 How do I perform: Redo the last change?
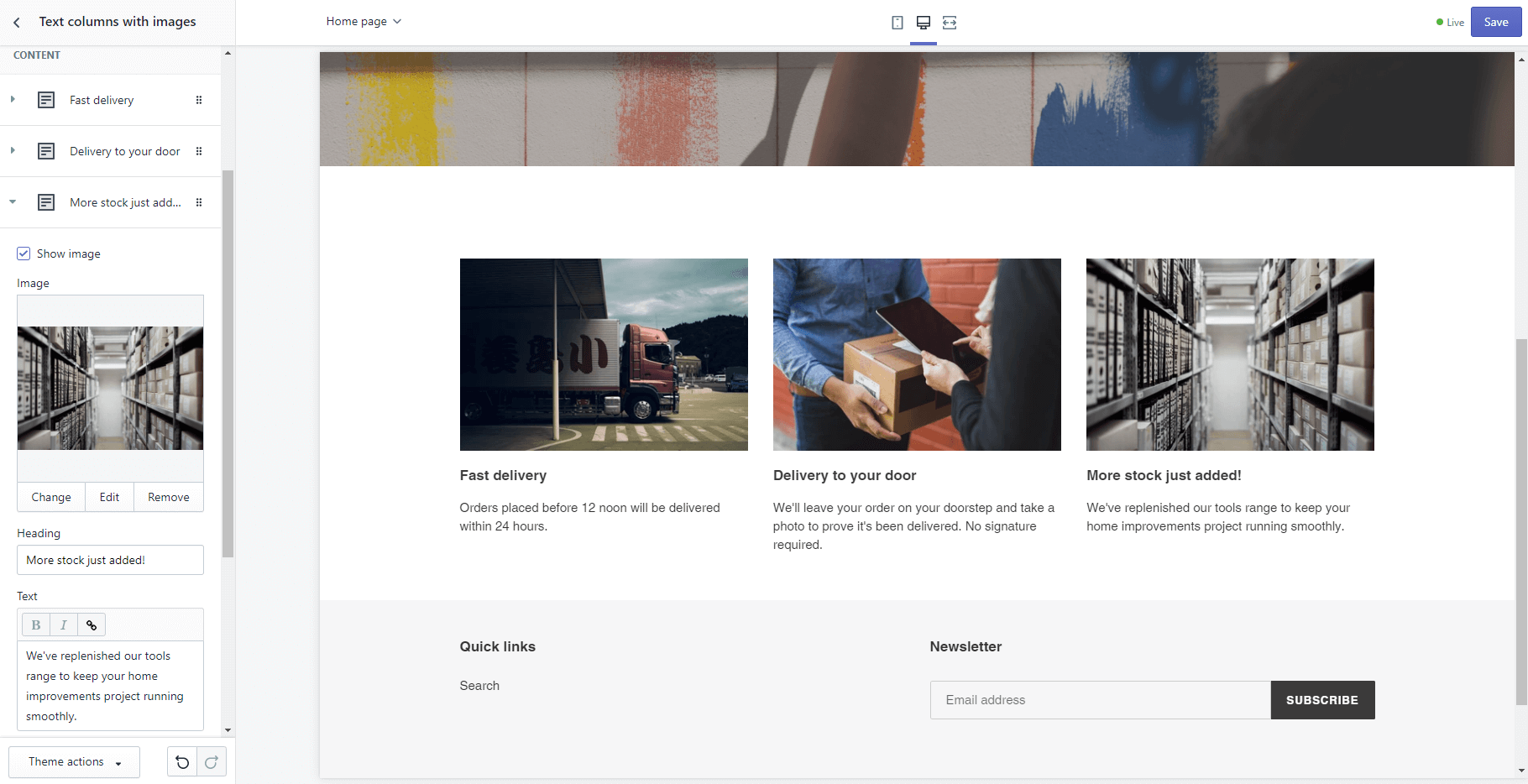click(x=211, y=762)
